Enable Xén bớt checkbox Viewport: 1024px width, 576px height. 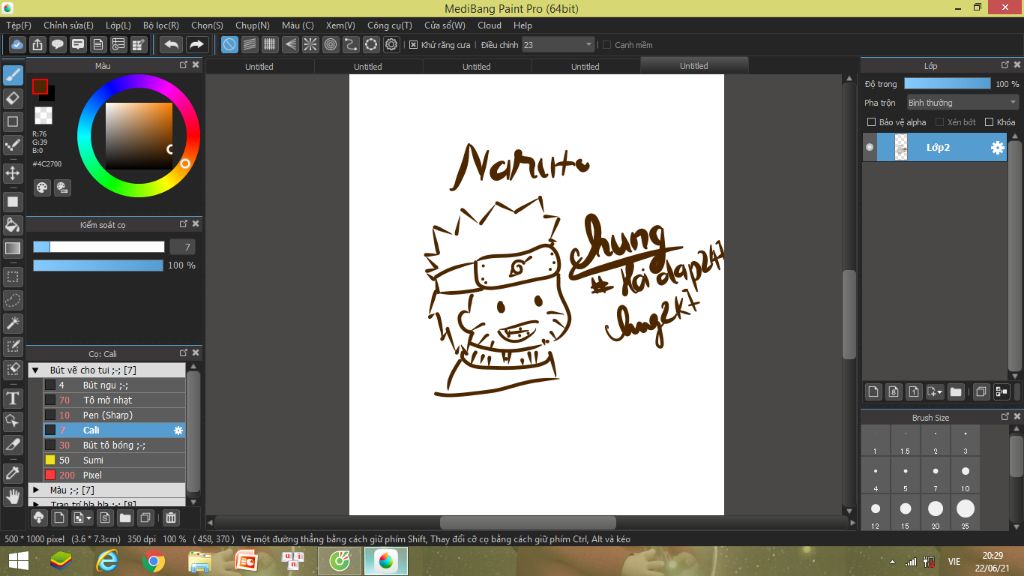point(940,122)
